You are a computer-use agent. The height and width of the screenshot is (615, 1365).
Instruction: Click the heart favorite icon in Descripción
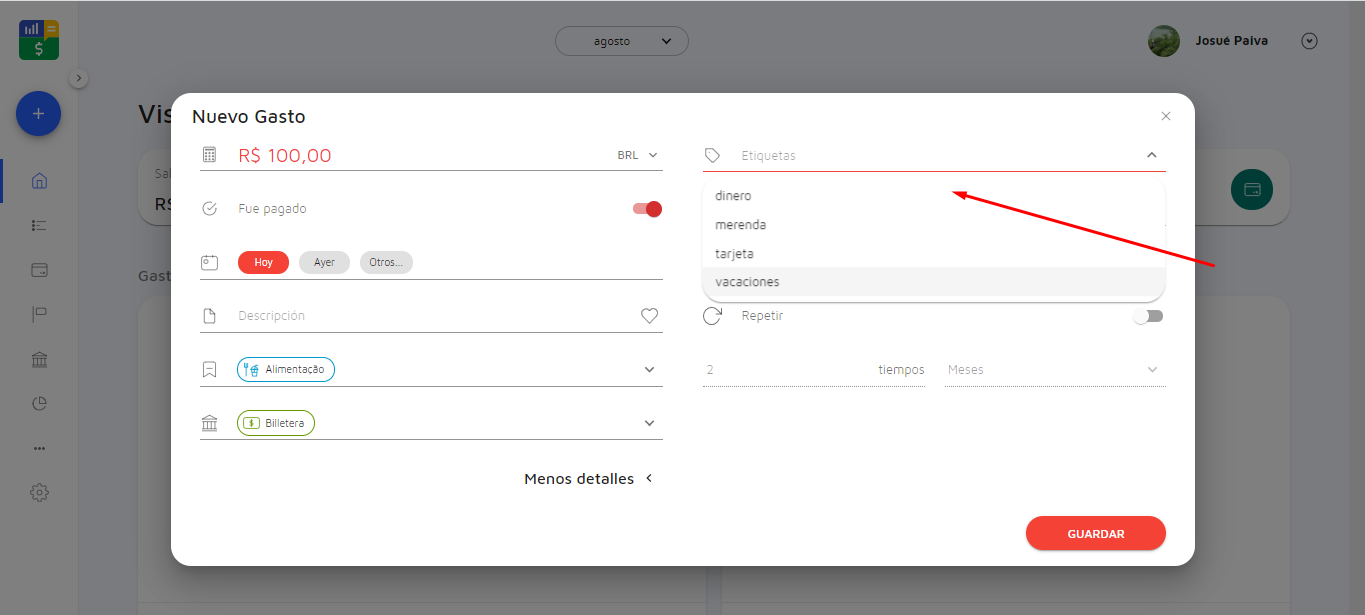tap(649, 316)
